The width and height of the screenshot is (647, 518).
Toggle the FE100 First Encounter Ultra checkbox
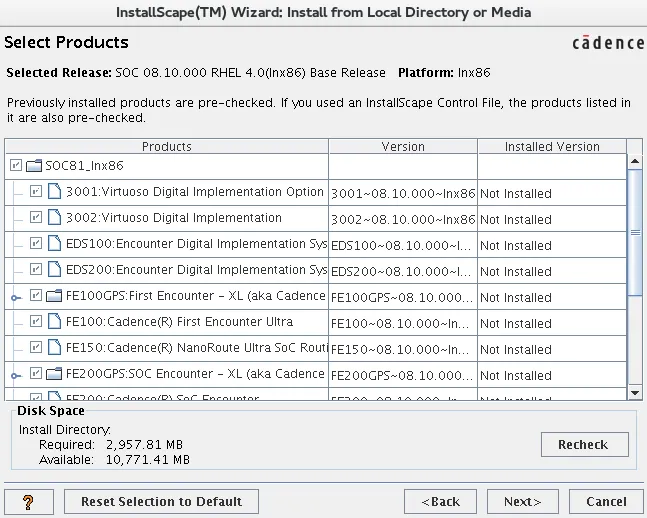point(36,322)
